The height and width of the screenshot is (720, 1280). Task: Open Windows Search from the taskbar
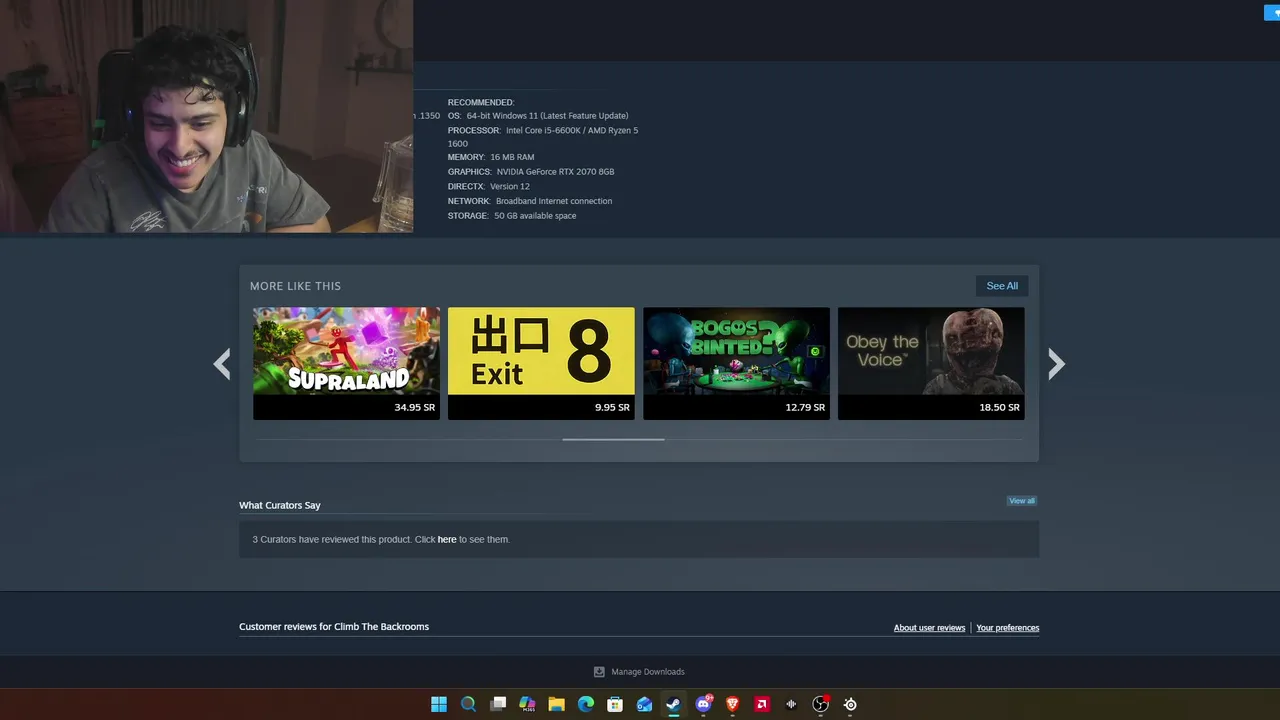468,704
